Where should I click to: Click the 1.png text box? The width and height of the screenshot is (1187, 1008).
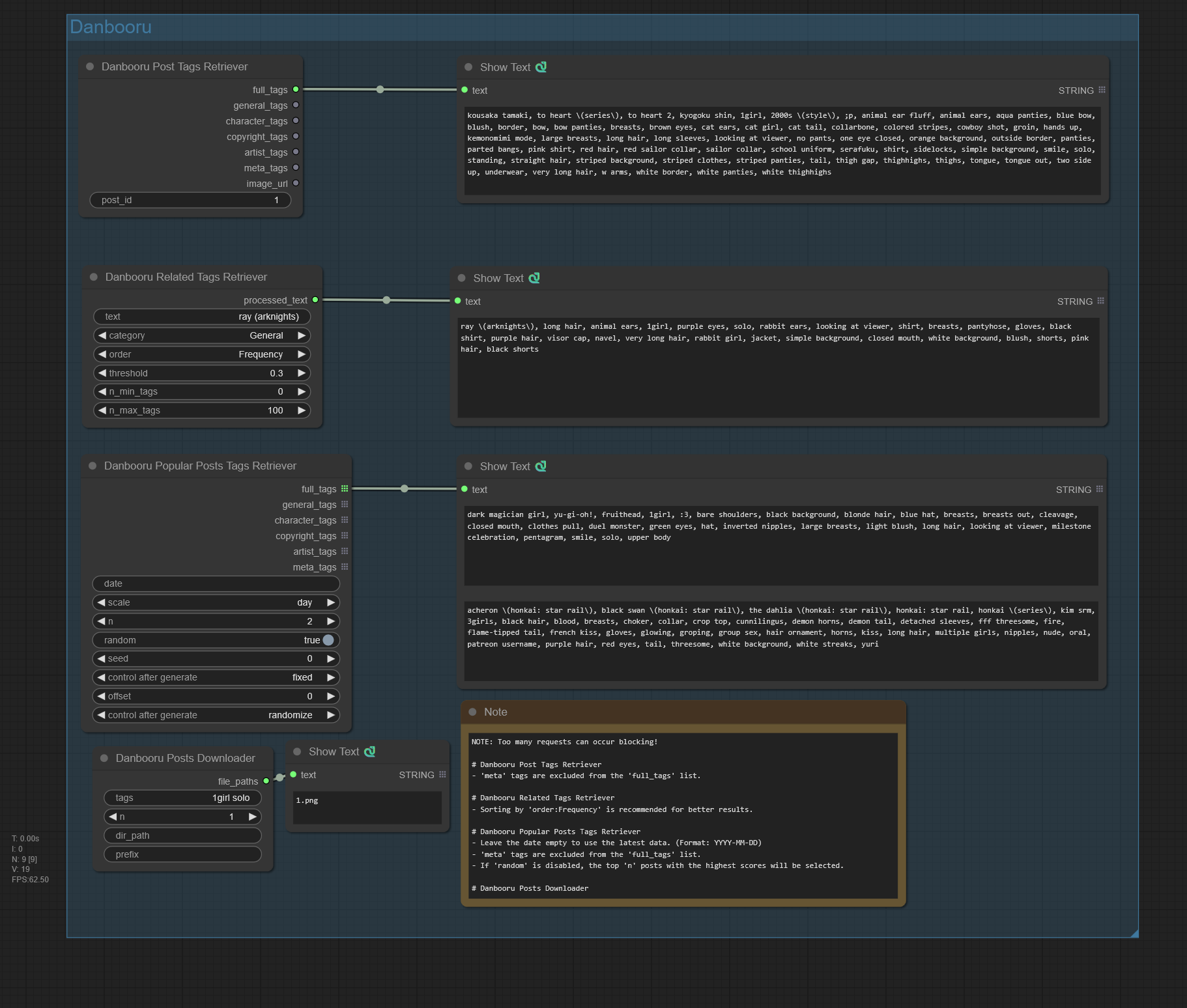coord(367,807)
